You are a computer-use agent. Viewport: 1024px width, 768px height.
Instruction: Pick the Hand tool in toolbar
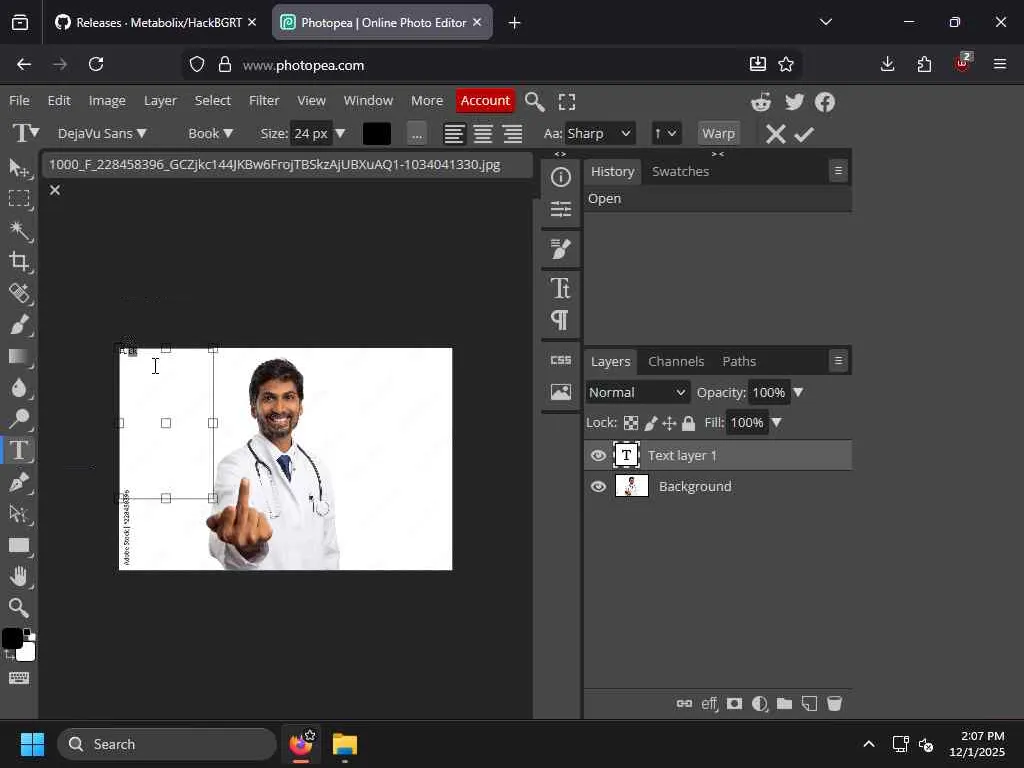pos(18,576)
